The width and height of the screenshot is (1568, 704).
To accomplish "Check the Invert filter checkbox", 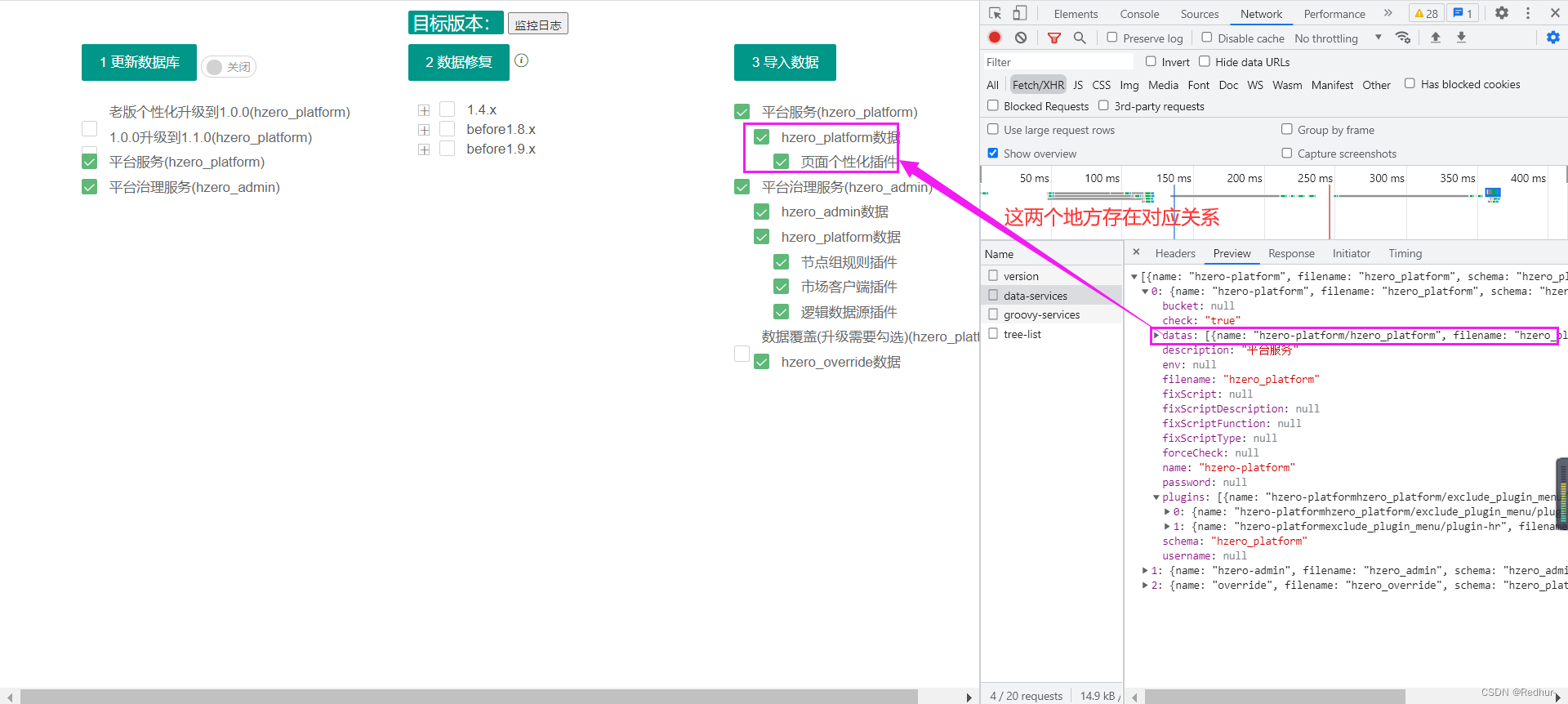I will click(1151, 61).
